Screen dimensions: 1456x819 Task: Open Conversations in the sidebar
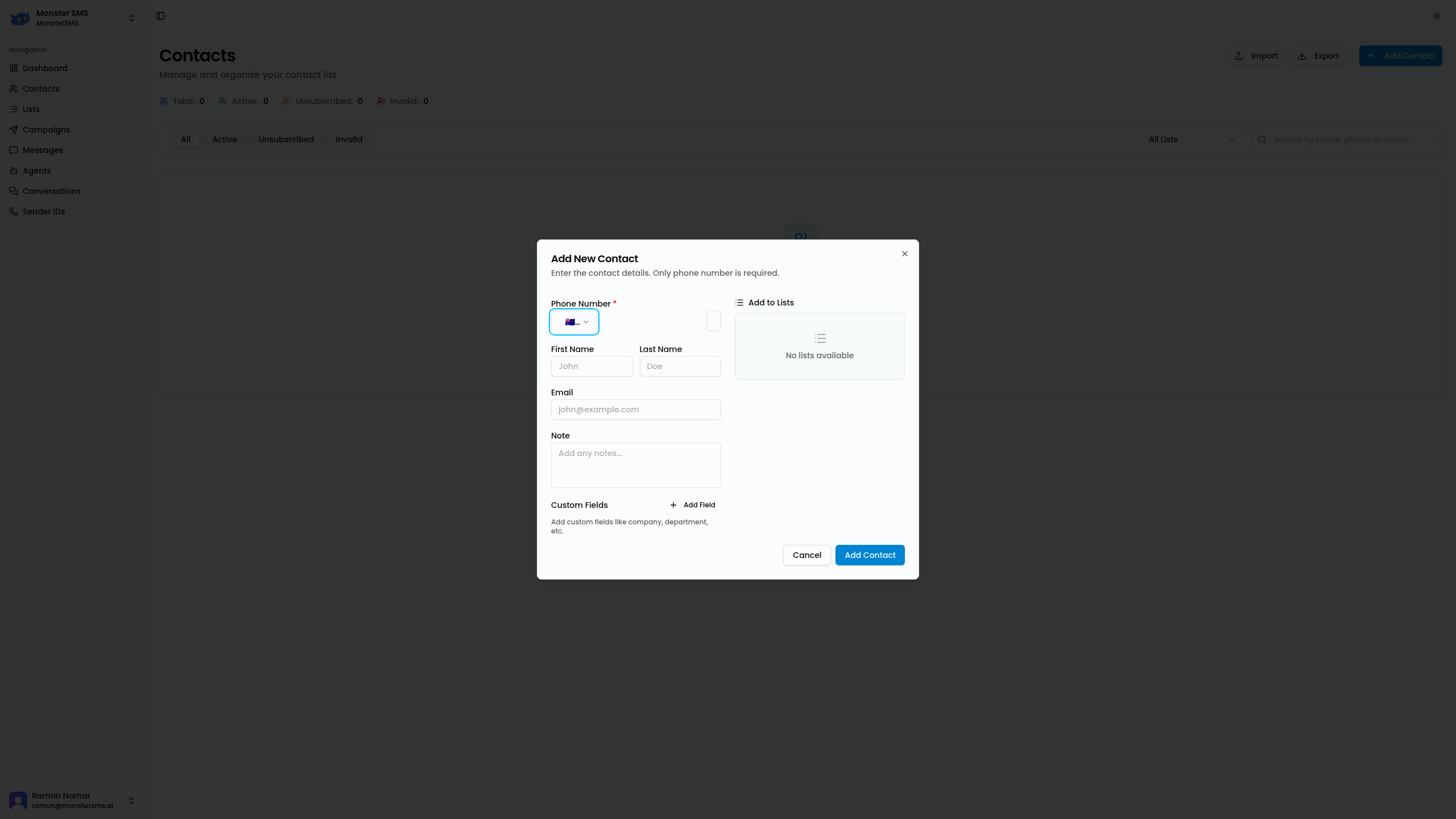(72, 191)
